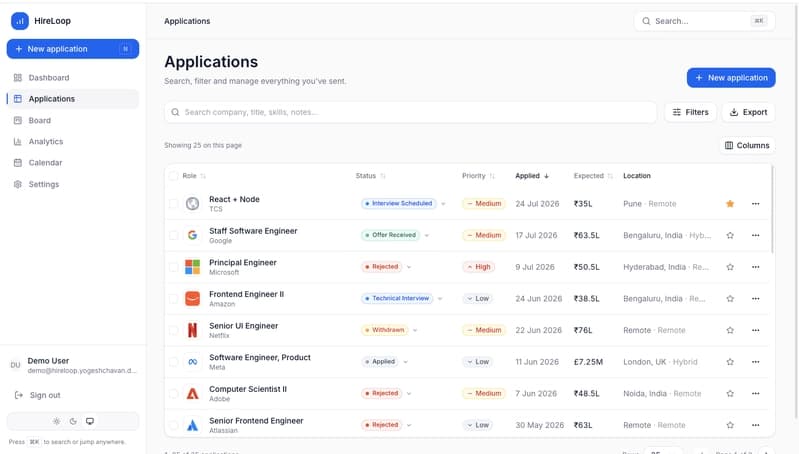The width and height of the screenshot is (799, 454).
Task: Open the Filters panel
Action: (690, 112)
